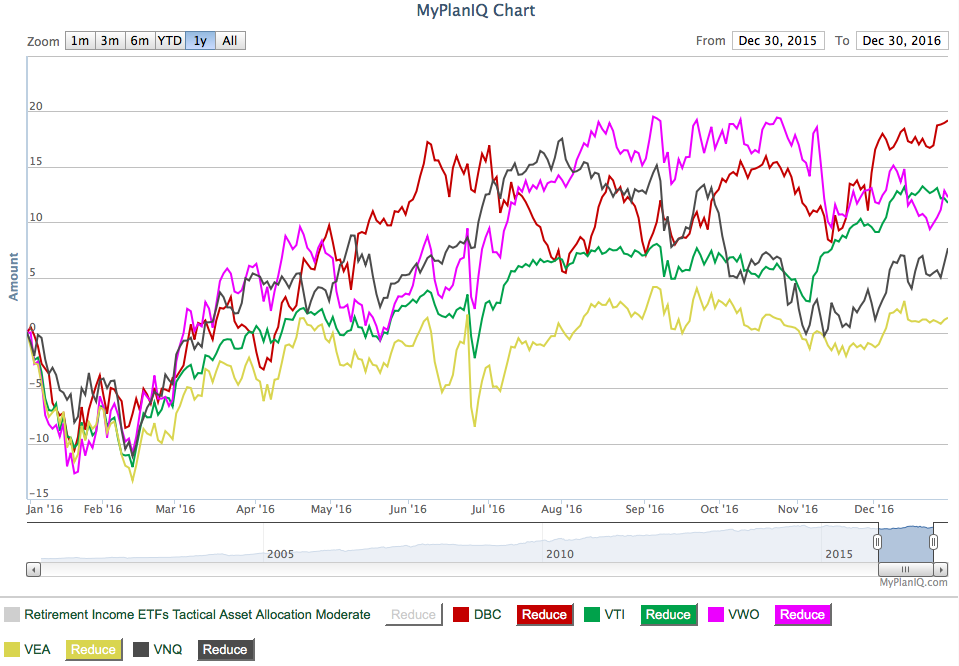Toggle the DBC series legend

click(x=487, y=615)
